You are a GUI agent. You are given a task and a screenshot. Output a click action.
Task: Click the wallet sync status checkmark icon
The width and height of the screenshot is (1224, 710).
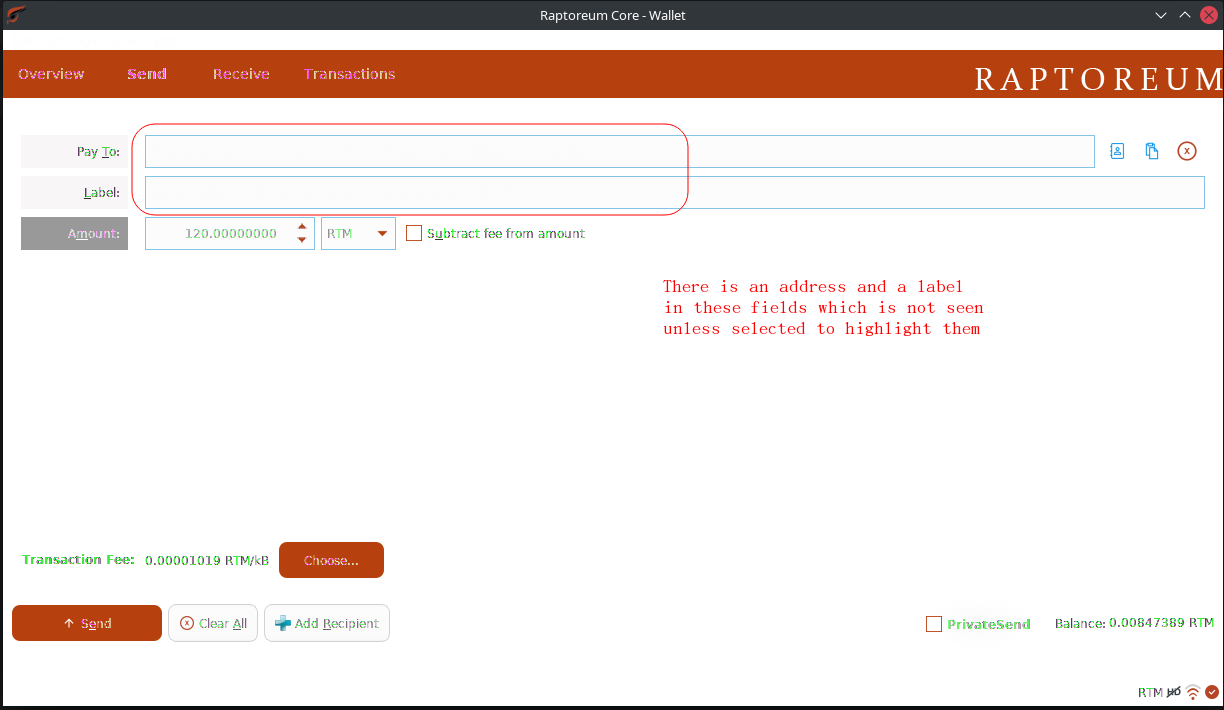coord(1212,691)
